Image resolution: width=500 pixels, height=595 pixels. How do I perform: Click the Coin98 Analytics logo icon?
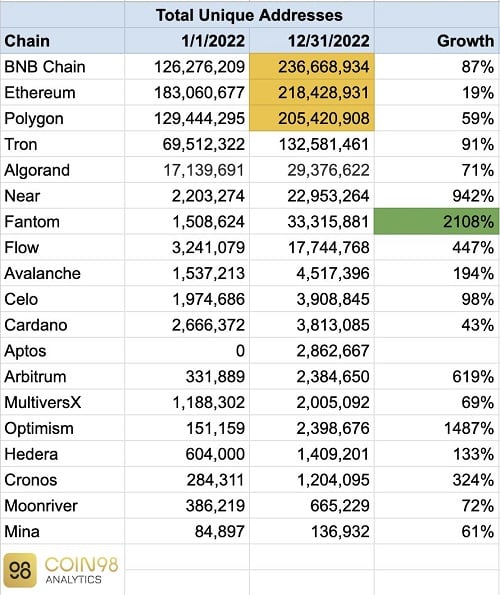20,570
